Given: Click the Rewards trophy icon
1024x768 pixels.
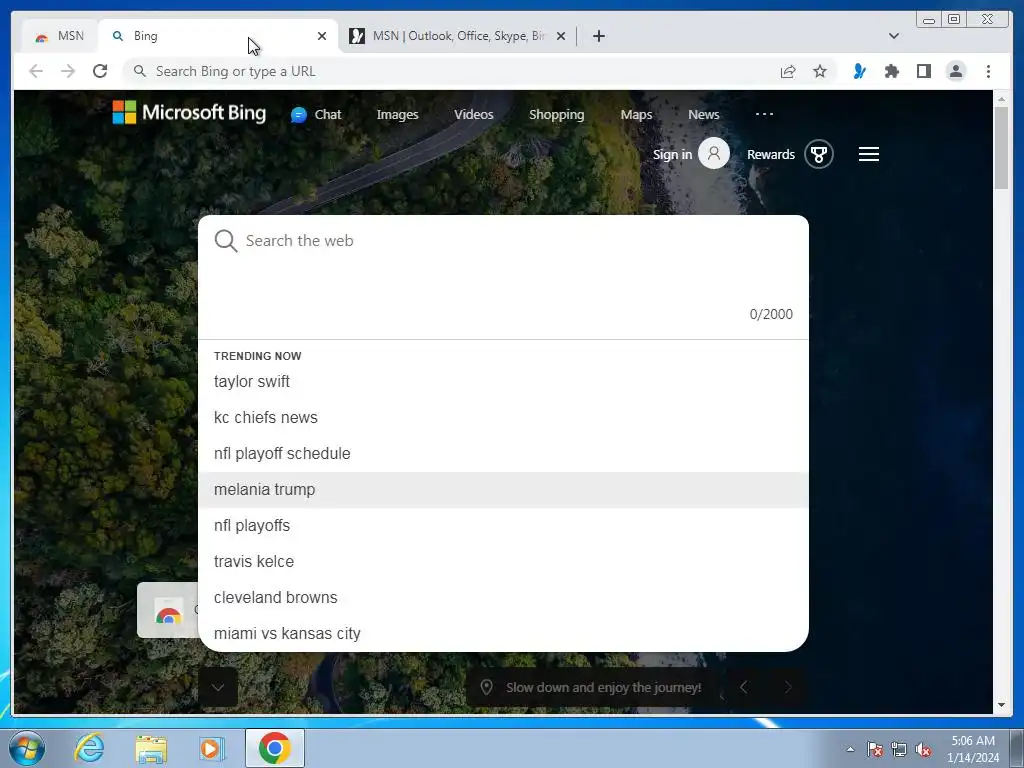Looking at the screenshot, I should (818, 154).
